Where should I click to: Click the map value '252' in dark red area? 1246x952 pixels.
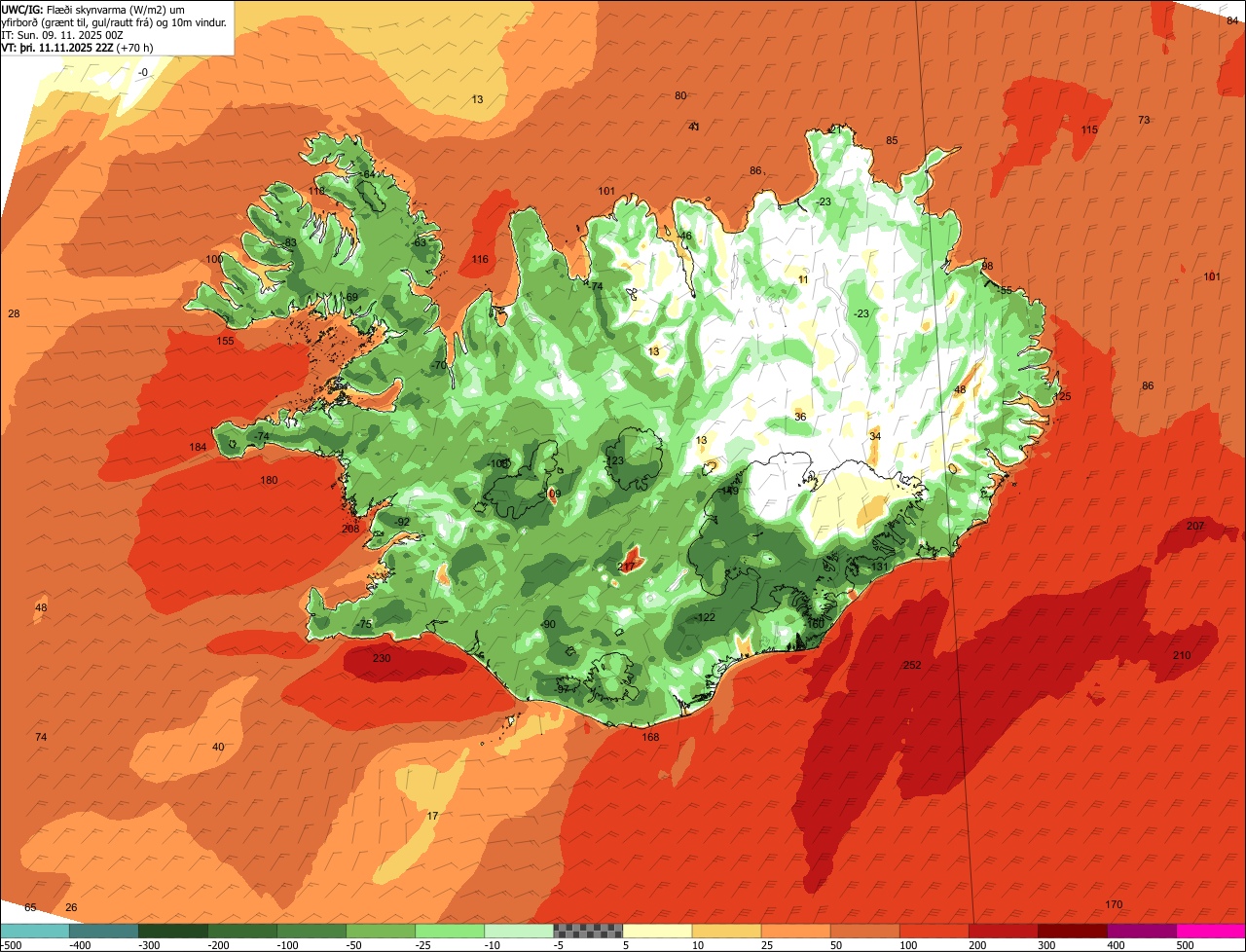click(912, 665)
